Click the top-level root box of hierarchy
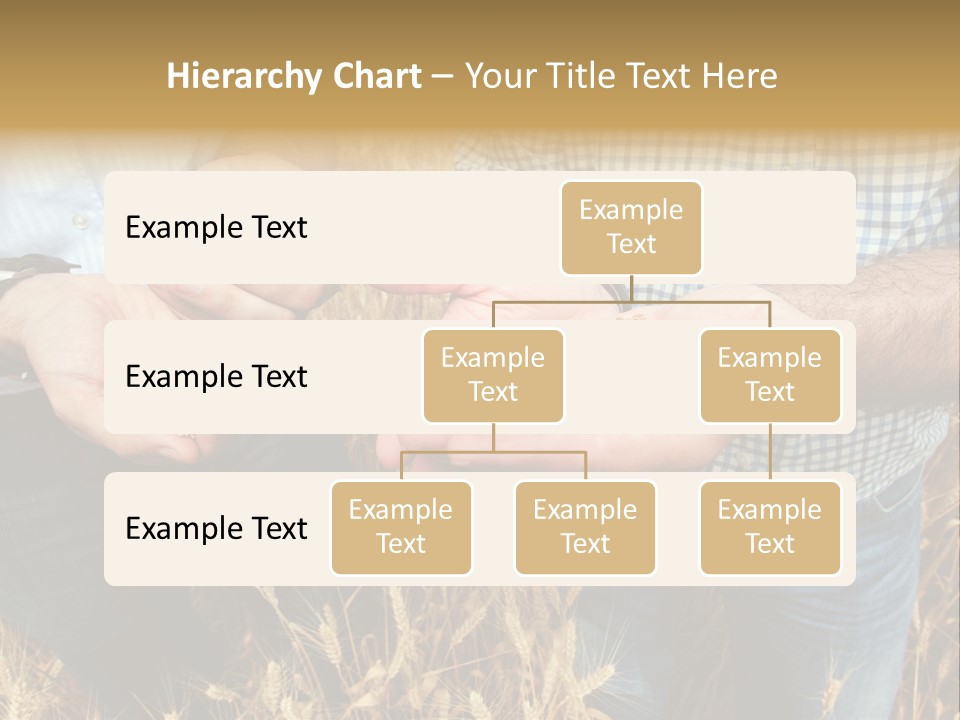960x720 pixels. [631, 228]
